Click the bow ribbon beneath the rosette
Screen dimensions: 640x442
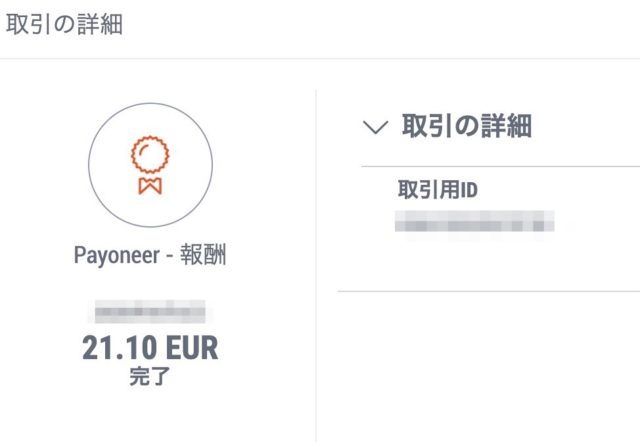point(150,185)
